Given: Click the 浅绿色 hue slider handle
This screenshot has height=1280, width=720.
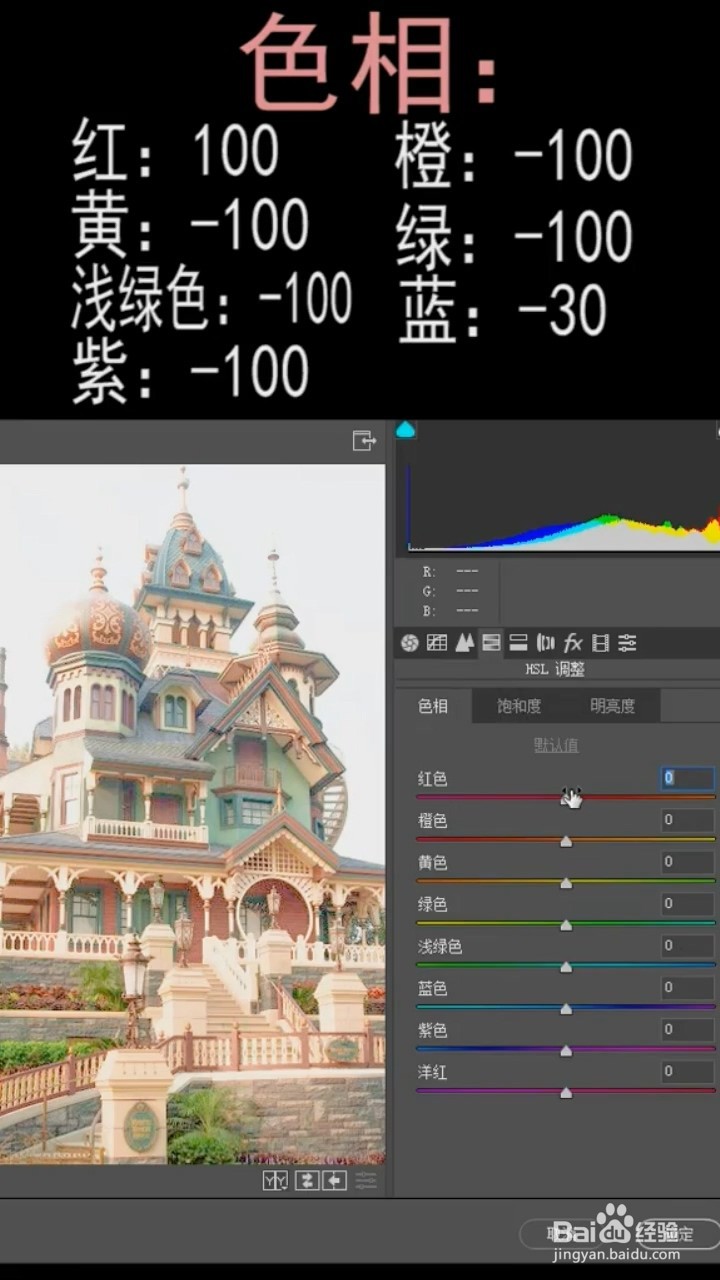Looking at the screenshot, I should 566,967.
